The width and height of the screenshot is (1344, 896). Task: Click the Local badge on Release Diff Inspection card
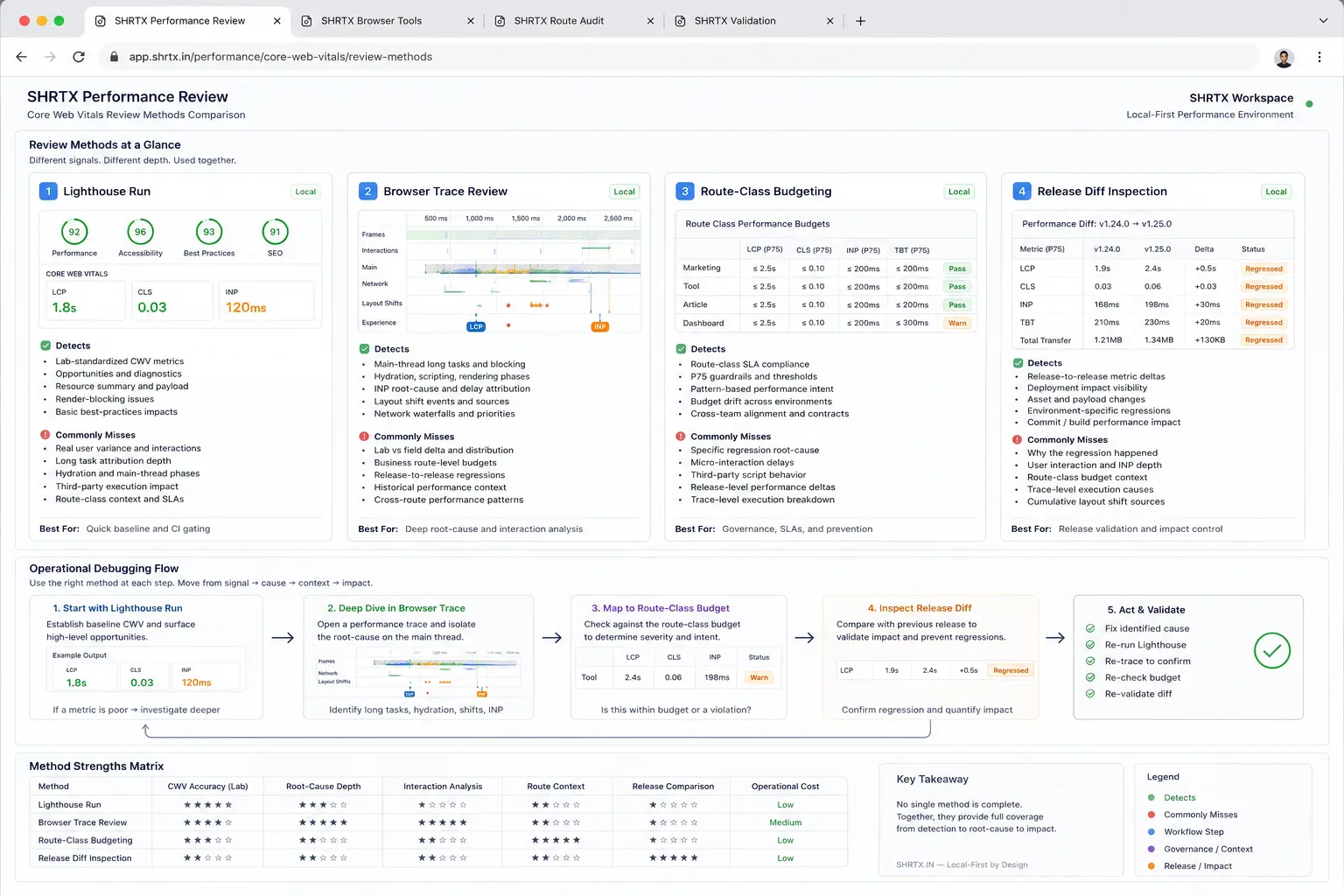[x=1277, y=192]
